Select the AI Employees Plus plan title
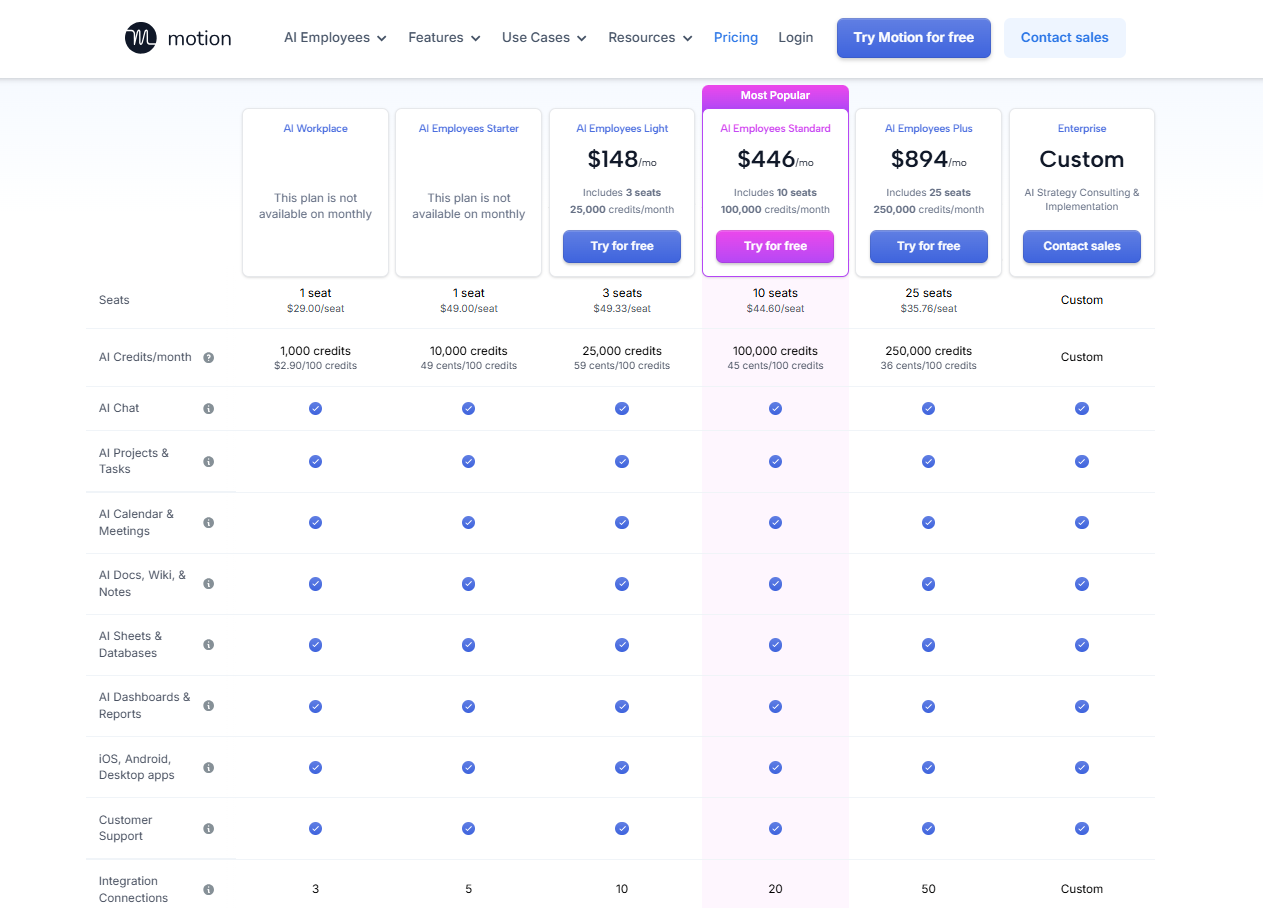 [x=928, y=129]
